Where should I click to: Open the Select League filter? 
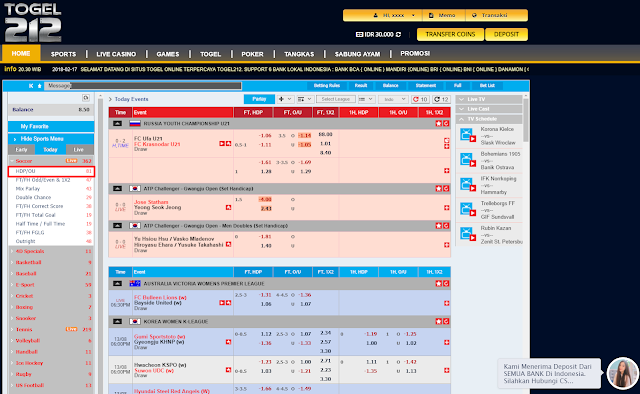[x=336, y=99]
